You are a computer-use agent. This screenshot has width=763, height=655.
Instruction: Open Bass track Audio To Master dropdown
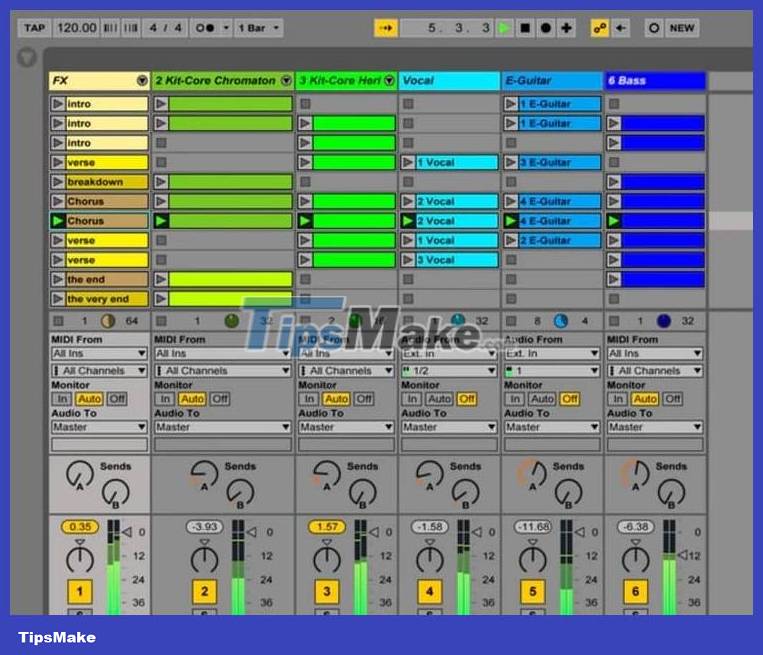tap(655, 427)
